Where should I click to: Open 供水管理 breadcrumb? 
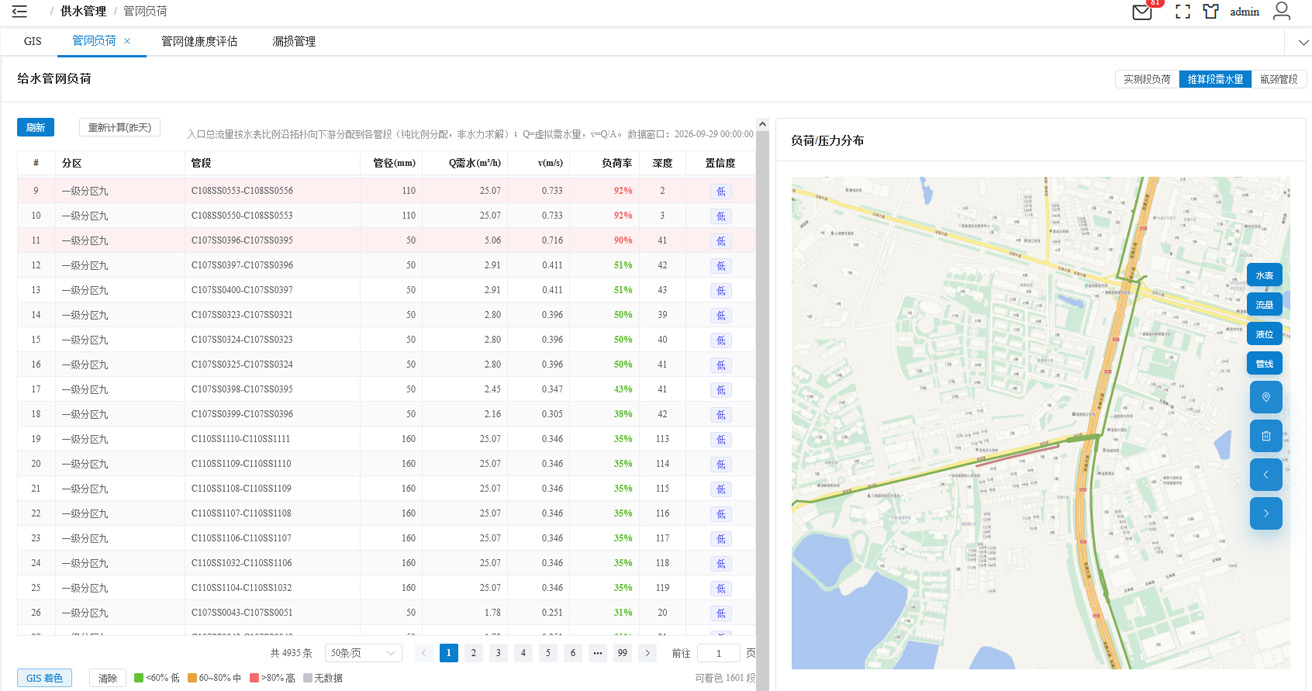tap(83, 12)
